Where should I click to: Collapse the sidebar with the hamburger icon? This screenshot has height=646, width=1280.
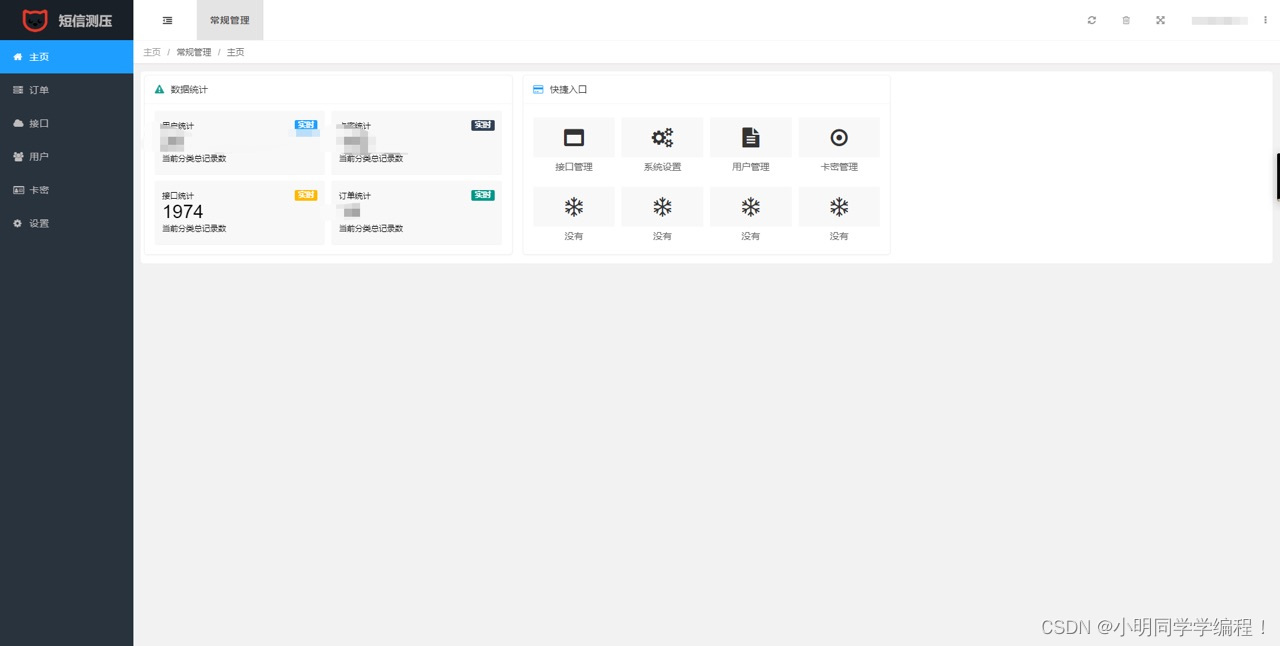tap(167, 20)
